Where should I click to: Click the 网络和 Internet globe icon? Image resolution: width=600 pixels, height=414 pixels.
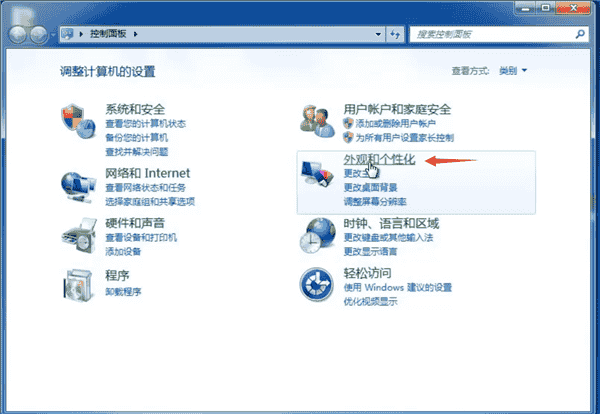[x=77, y=185]
